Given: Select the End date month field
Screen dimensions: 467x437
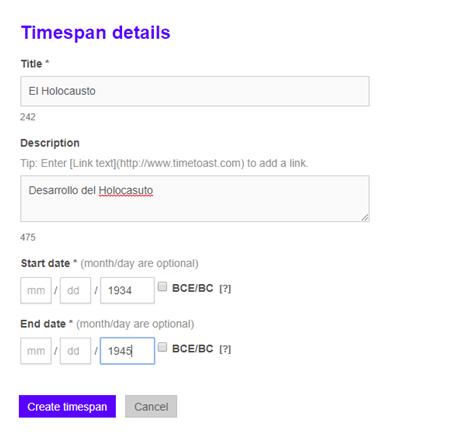Looking at the screenshot, I should point(36,351).
